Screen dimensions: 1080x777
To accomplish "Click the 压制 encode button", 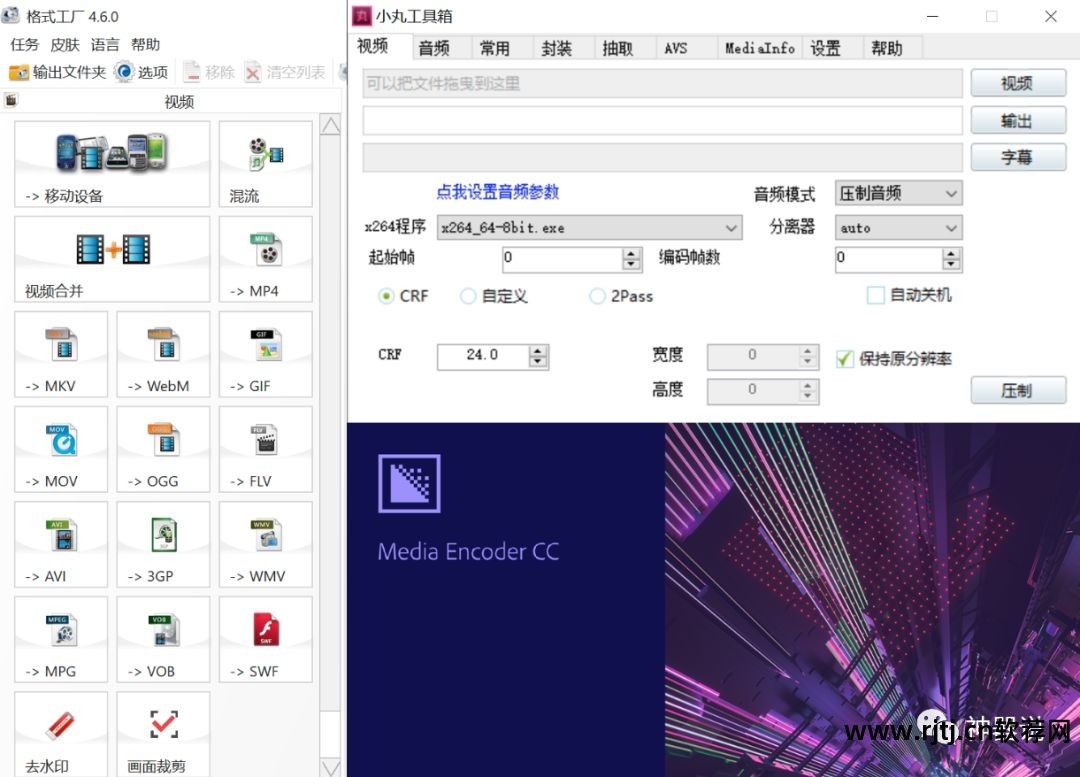I will coord(1018,391).
